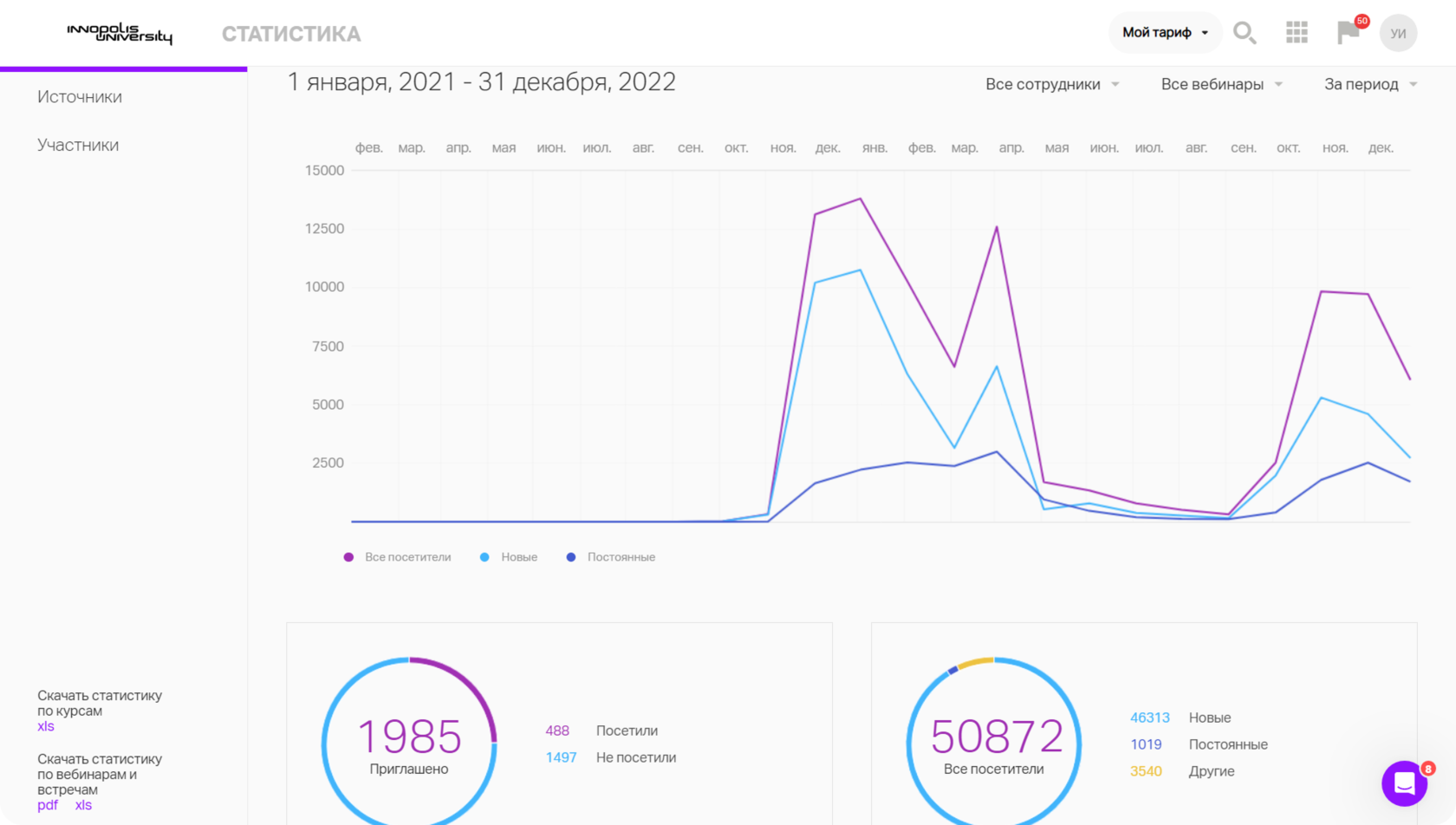Open the search magnifier icon
Image resolution: width=1456 pixels, height=825 pixels.
[1245, 33]
